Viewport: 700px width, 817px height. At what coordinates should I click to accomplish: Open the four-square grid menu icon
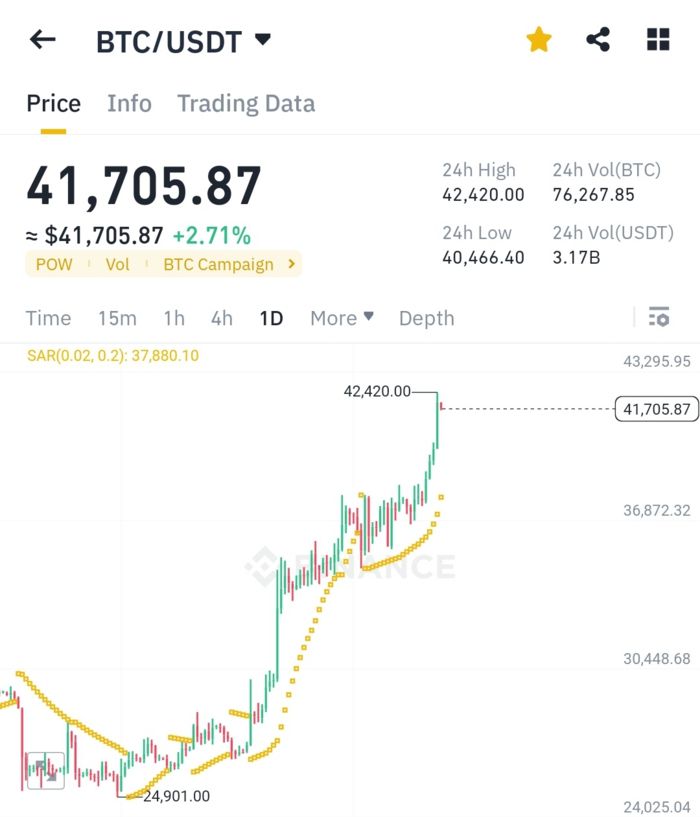[x=658, y=40]
